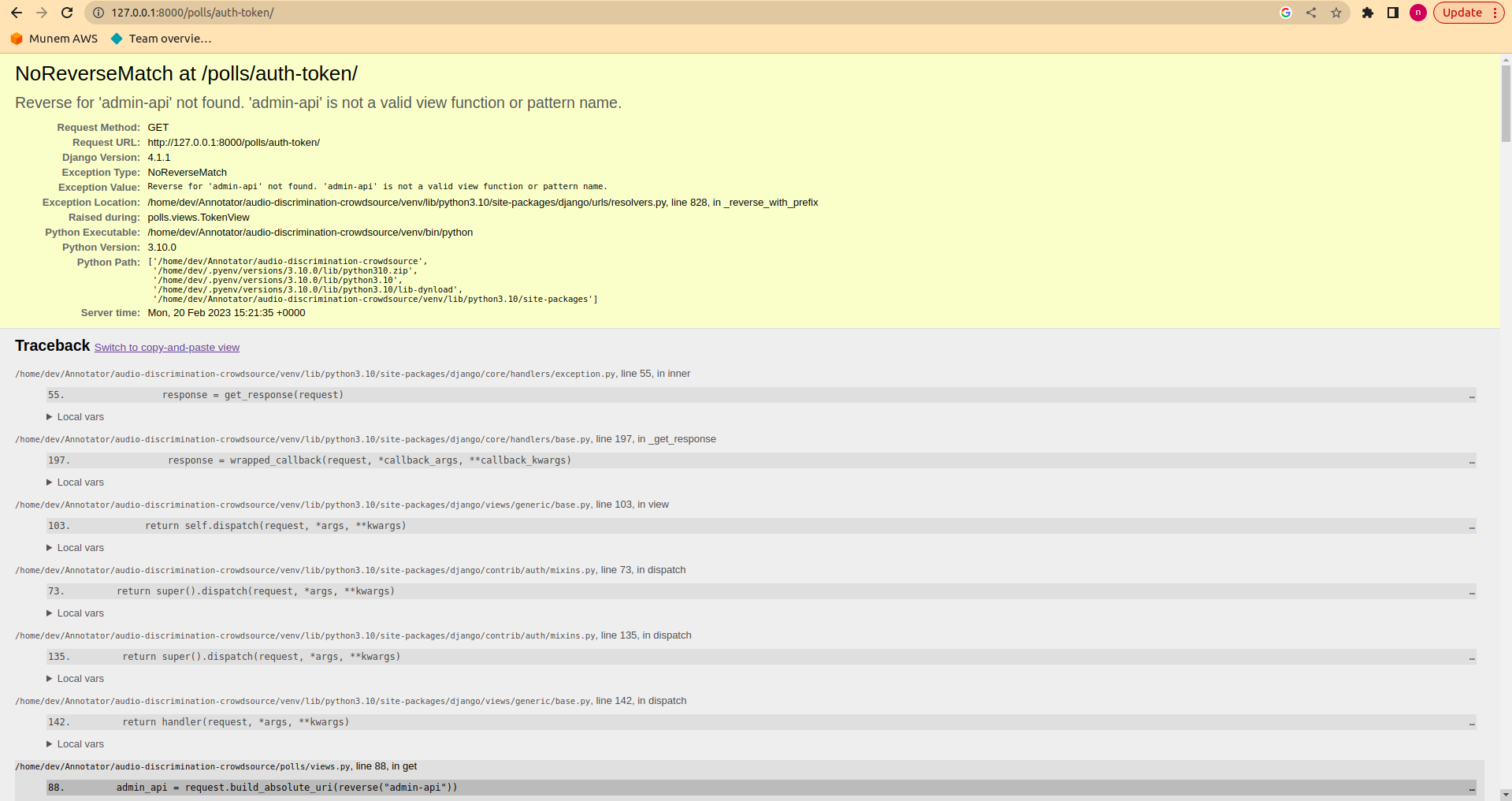Expand code context ellipsis on line 197
The width and height of the screenshot is (1512, 801).
[x=1472, y=460]
